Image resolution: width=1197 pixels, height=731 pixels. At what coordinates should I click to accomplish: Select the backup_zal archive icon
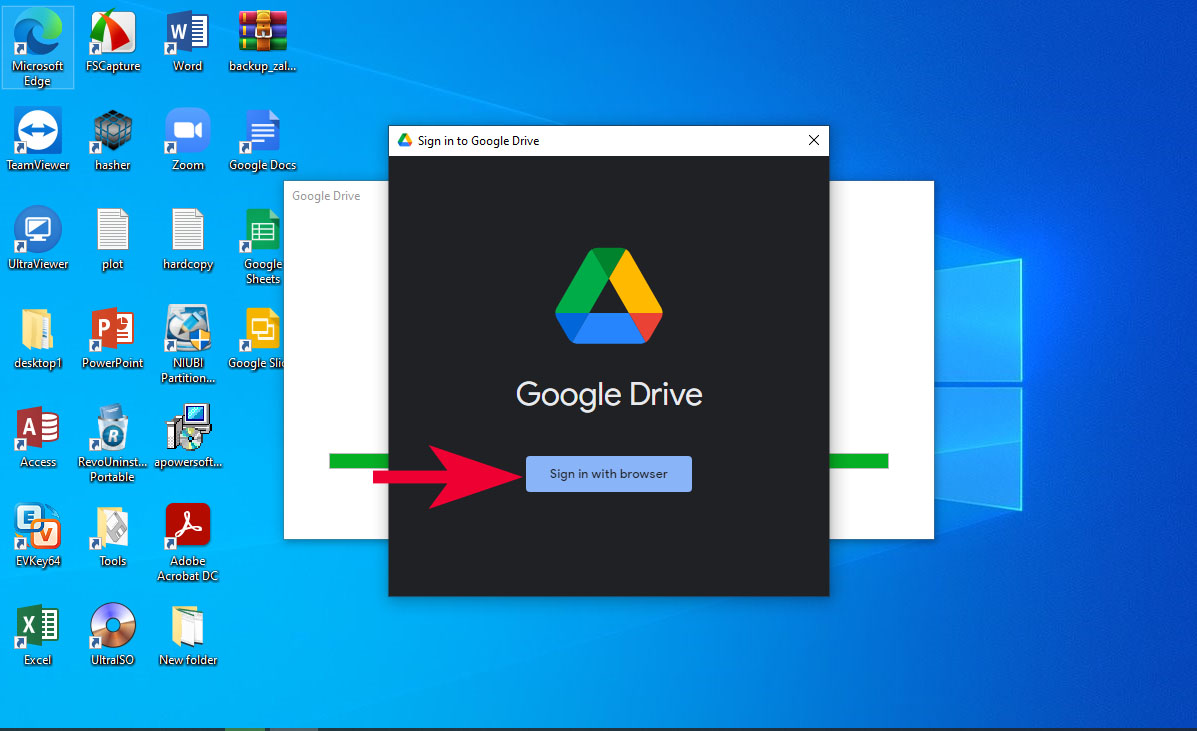(x=263, y=40)
